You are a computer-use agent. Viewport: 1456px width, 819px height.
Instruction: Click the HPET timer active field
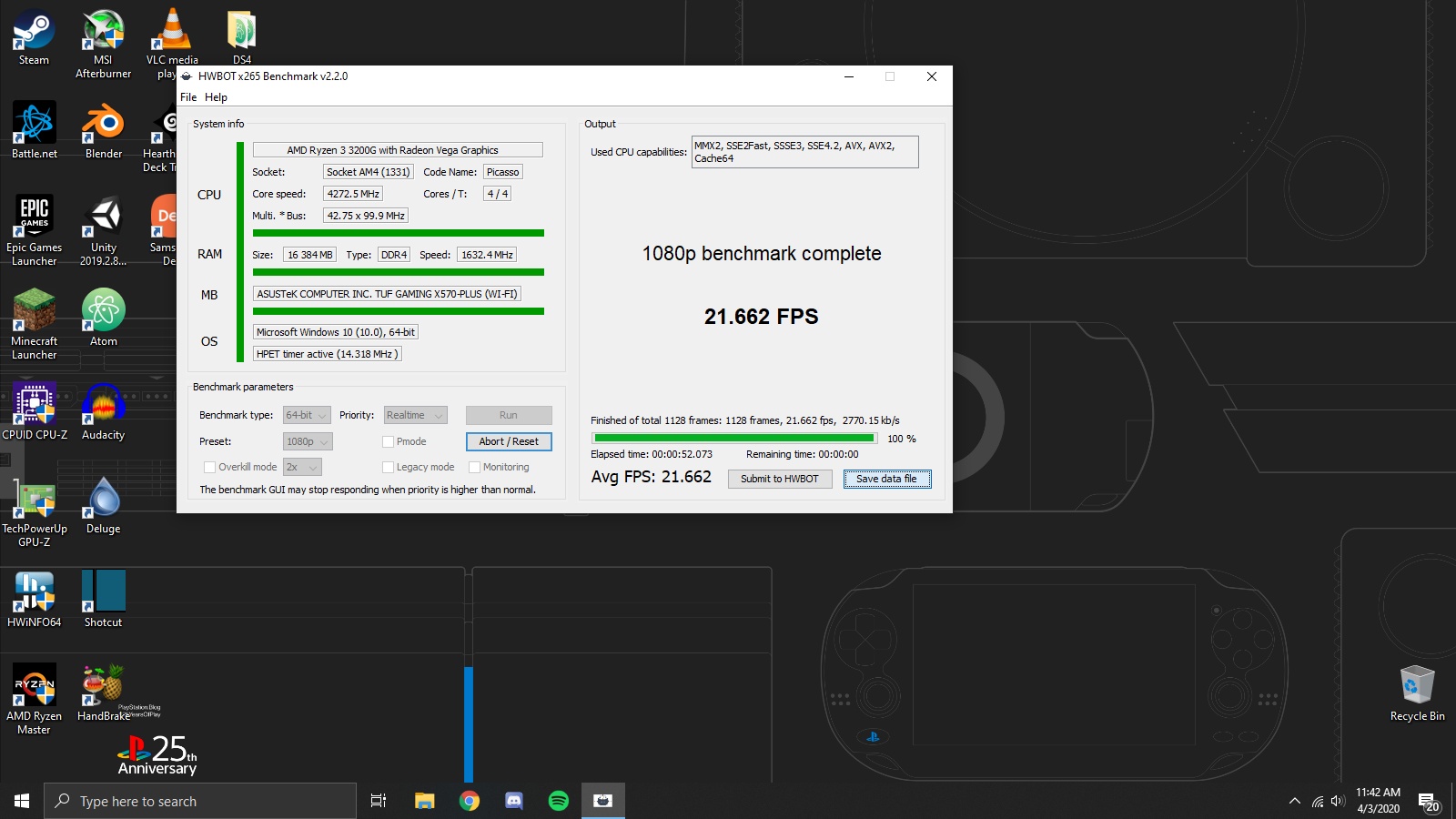(327, 354)
